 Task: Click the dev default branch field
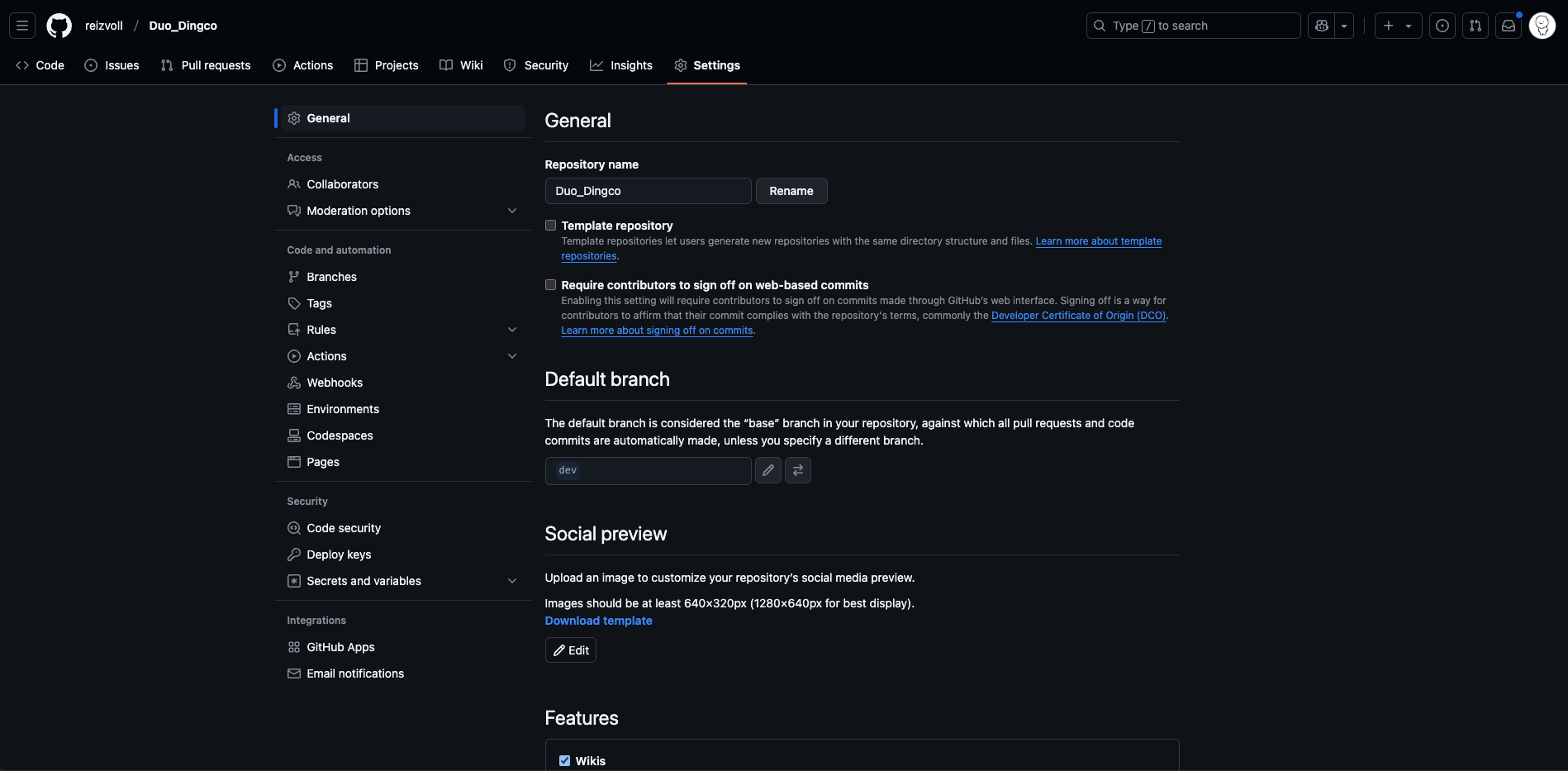point(648,470)
